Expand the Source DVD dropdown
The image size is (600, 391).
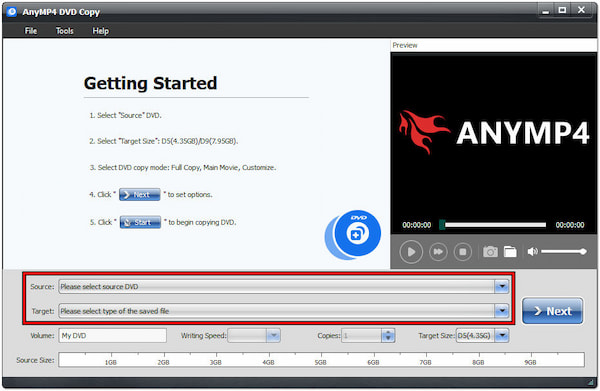click(502, 287)
